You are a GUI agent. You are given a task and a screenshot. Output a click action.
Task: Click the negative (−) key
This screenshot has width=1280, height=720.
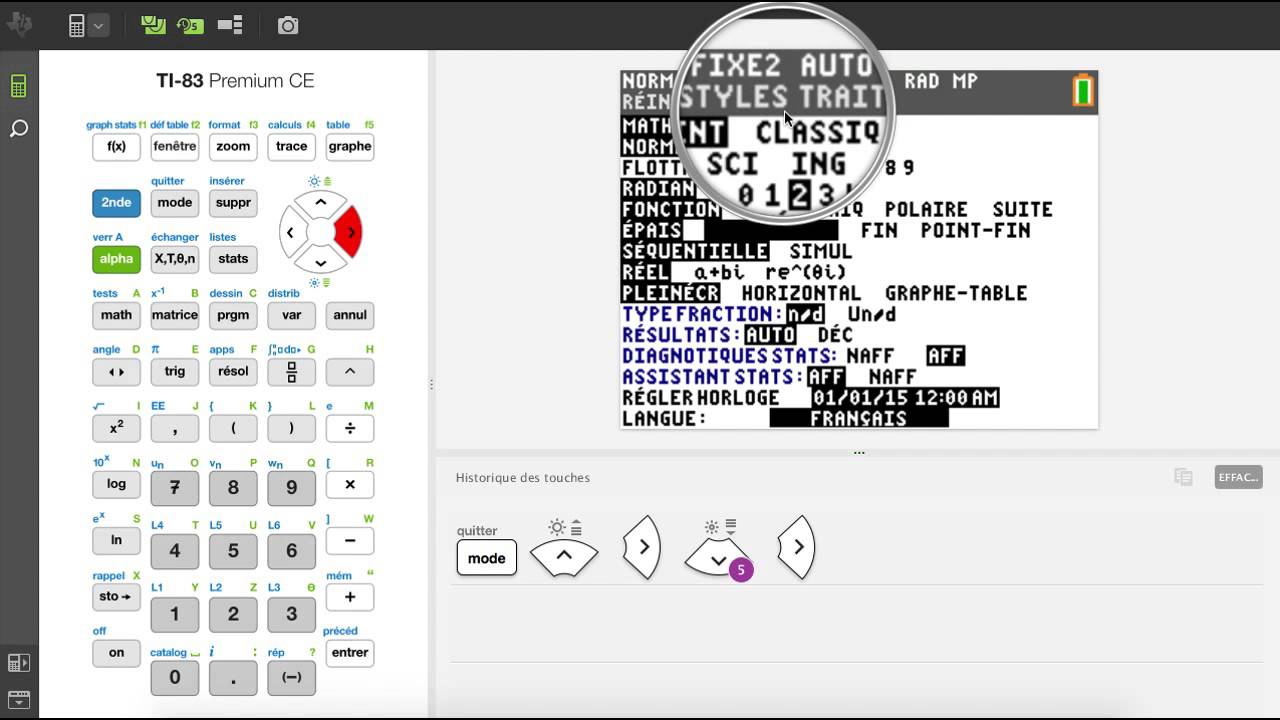pos(292,678)
